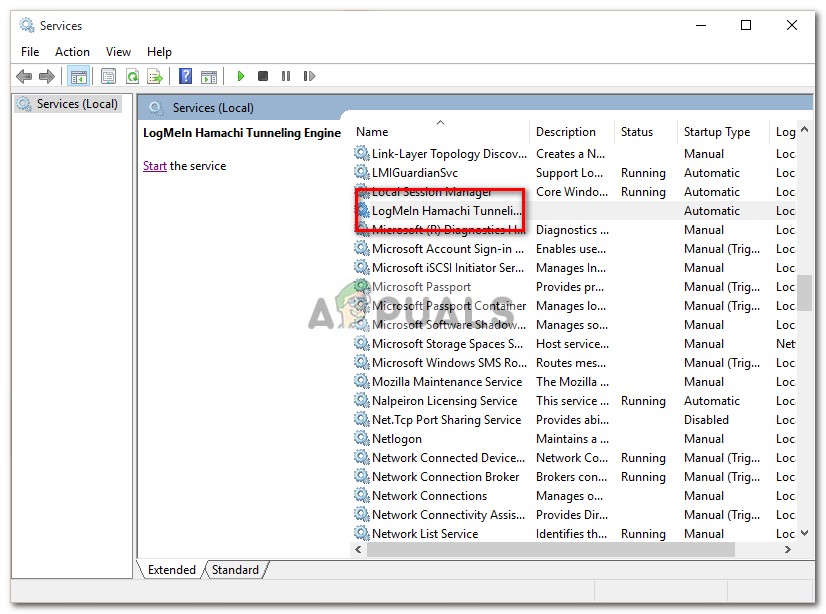Click the Forward arrow toolbar icon
Image resolution: width=826 pixels, height=614 pixels.
[x=47, y=76]
